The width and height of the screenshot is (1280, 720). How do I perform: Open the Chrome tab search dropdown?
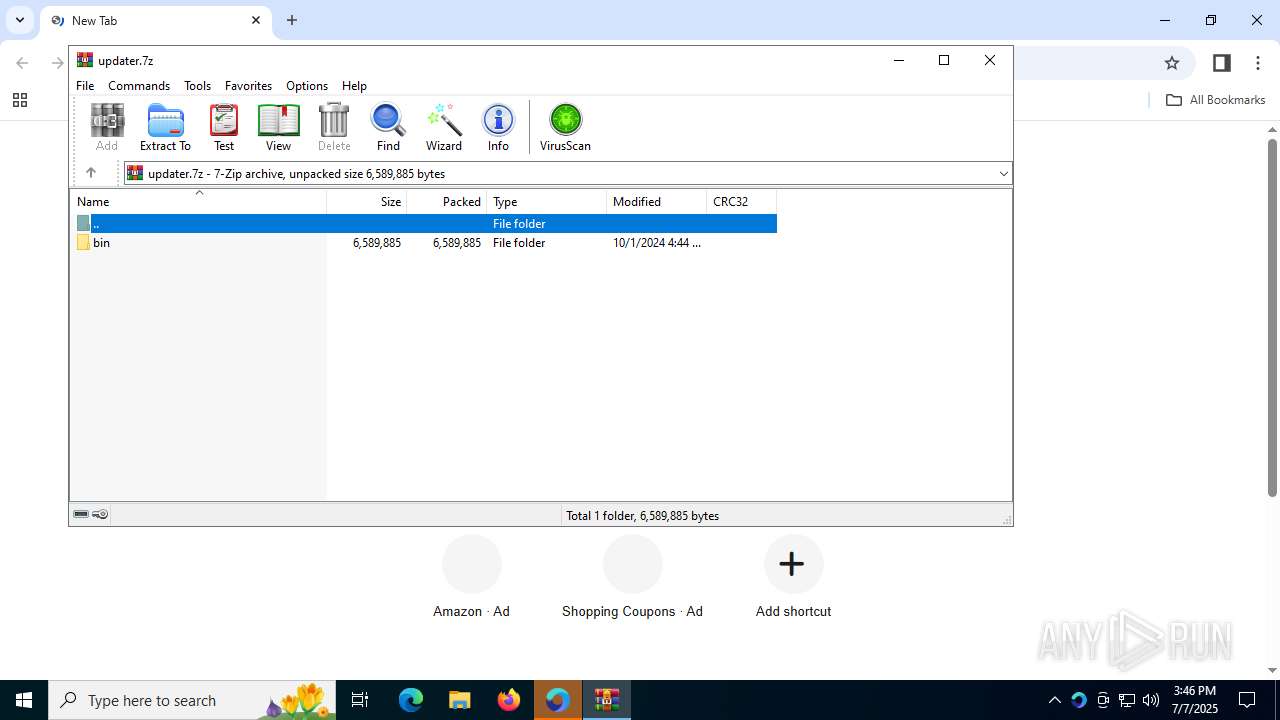[x=19, y=20]
